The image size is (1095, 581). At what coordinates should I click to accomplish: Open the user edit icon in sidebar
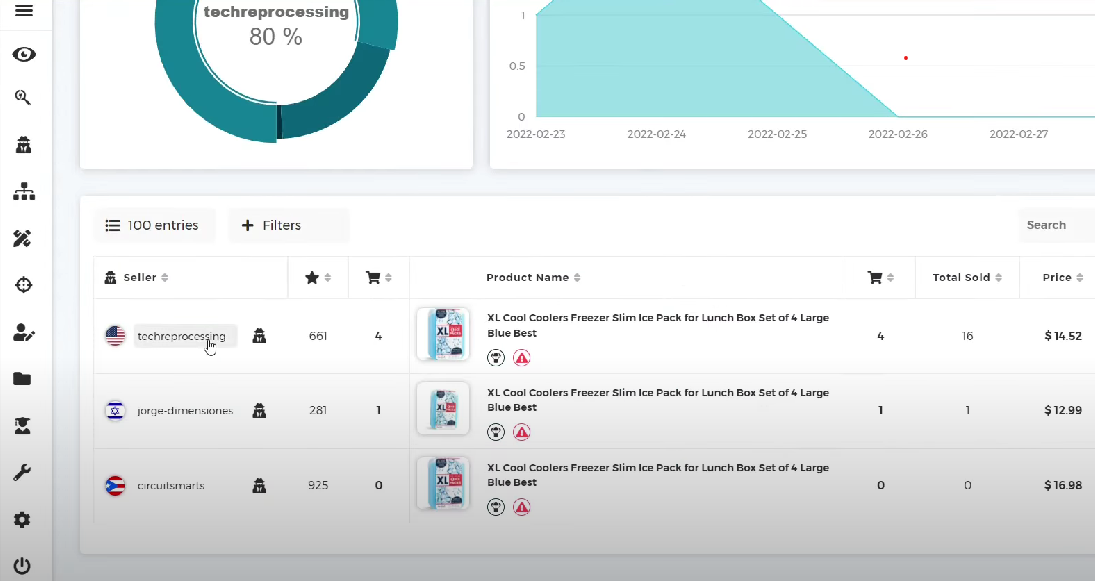pos(24,332)
